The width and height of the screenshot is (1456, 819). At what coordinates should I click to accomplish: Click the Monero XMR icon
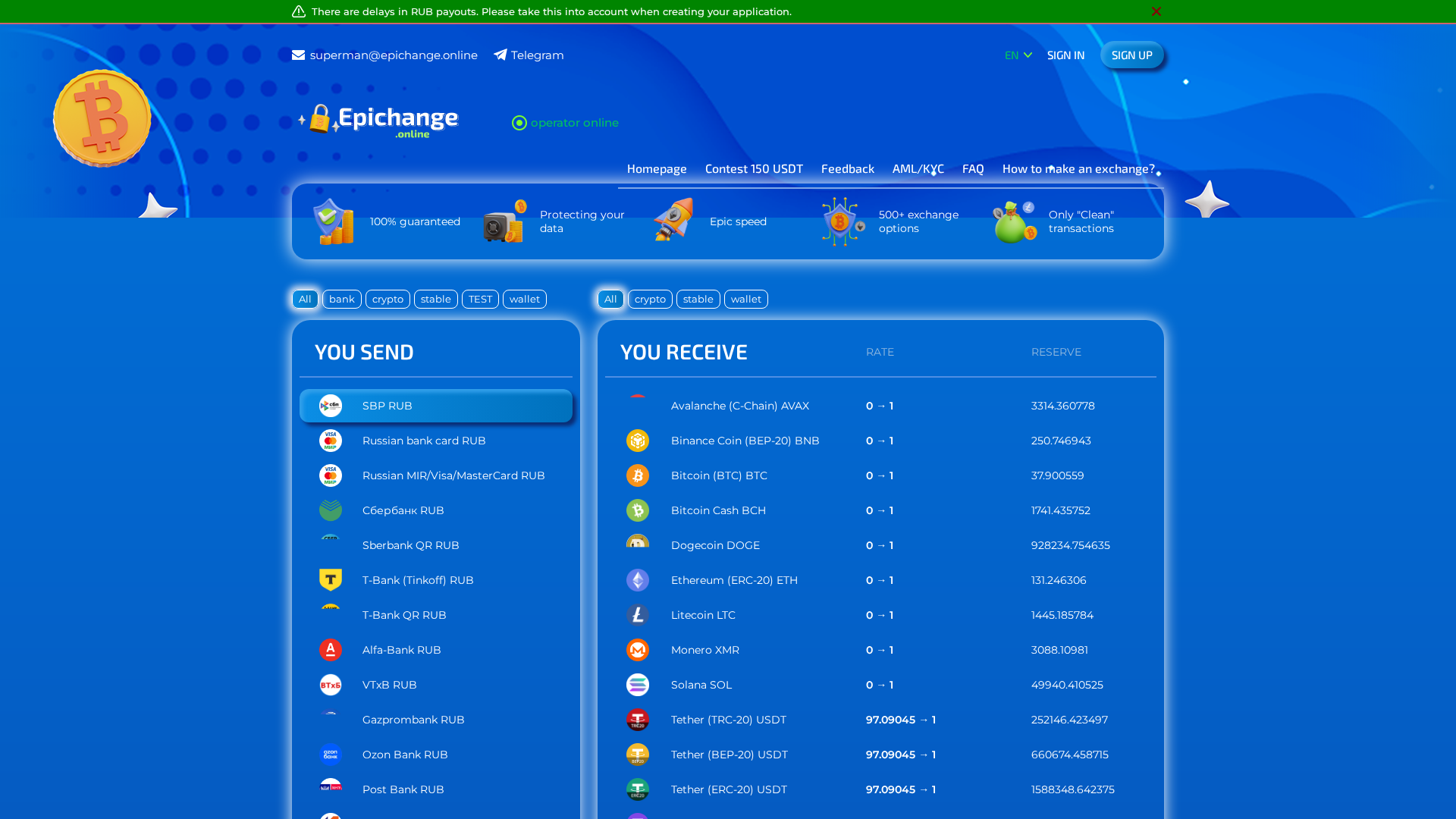(638, 650)
